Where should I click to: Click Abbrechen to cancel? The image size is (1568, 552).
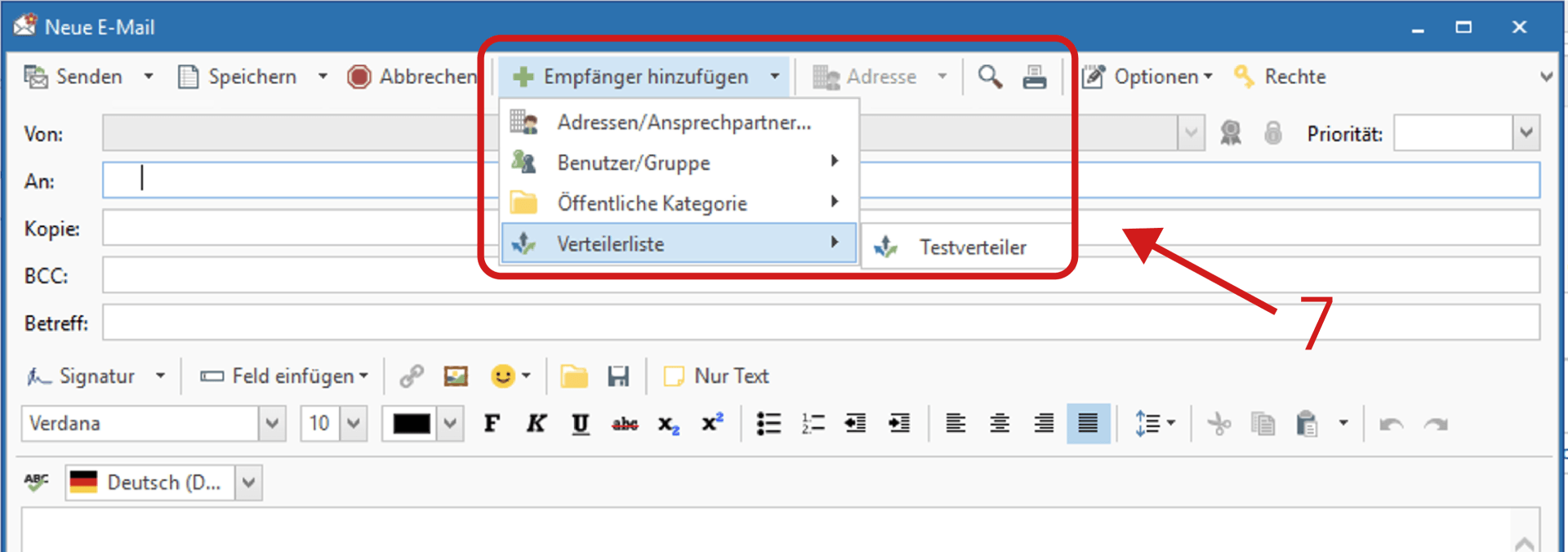tap(412, 77)
